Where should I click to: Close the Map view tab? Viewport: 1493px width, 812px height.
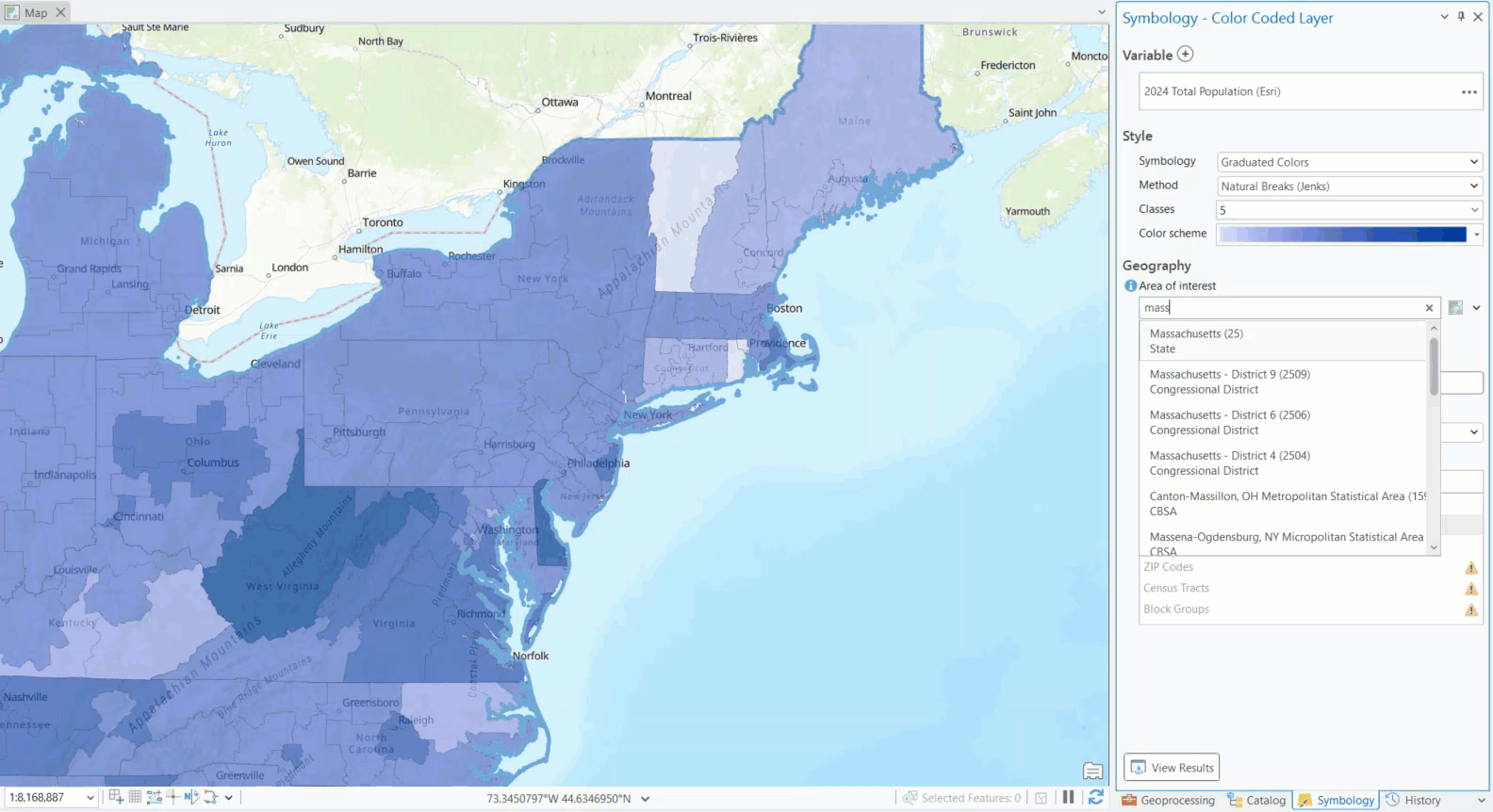tap(60, 12)
